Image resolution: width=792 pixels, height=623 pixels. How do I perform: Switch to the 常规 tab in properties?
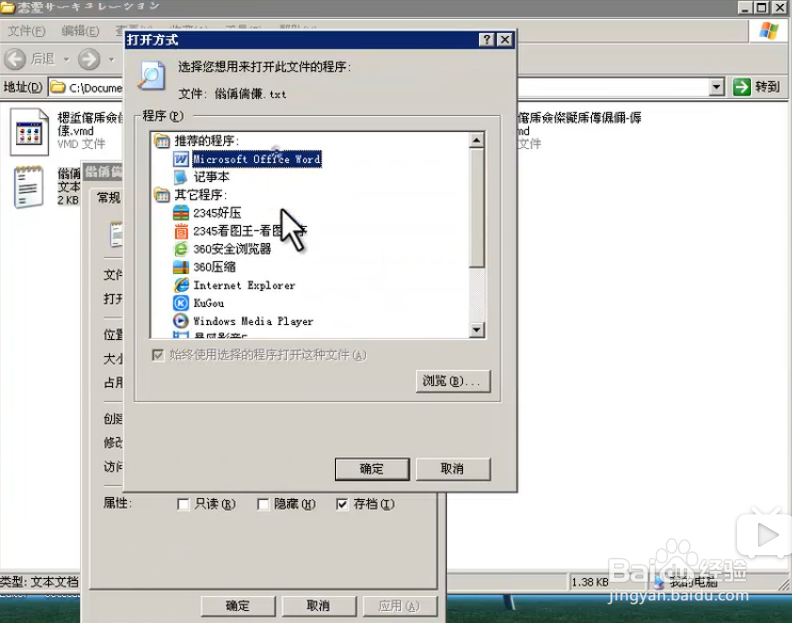(109, 198)
